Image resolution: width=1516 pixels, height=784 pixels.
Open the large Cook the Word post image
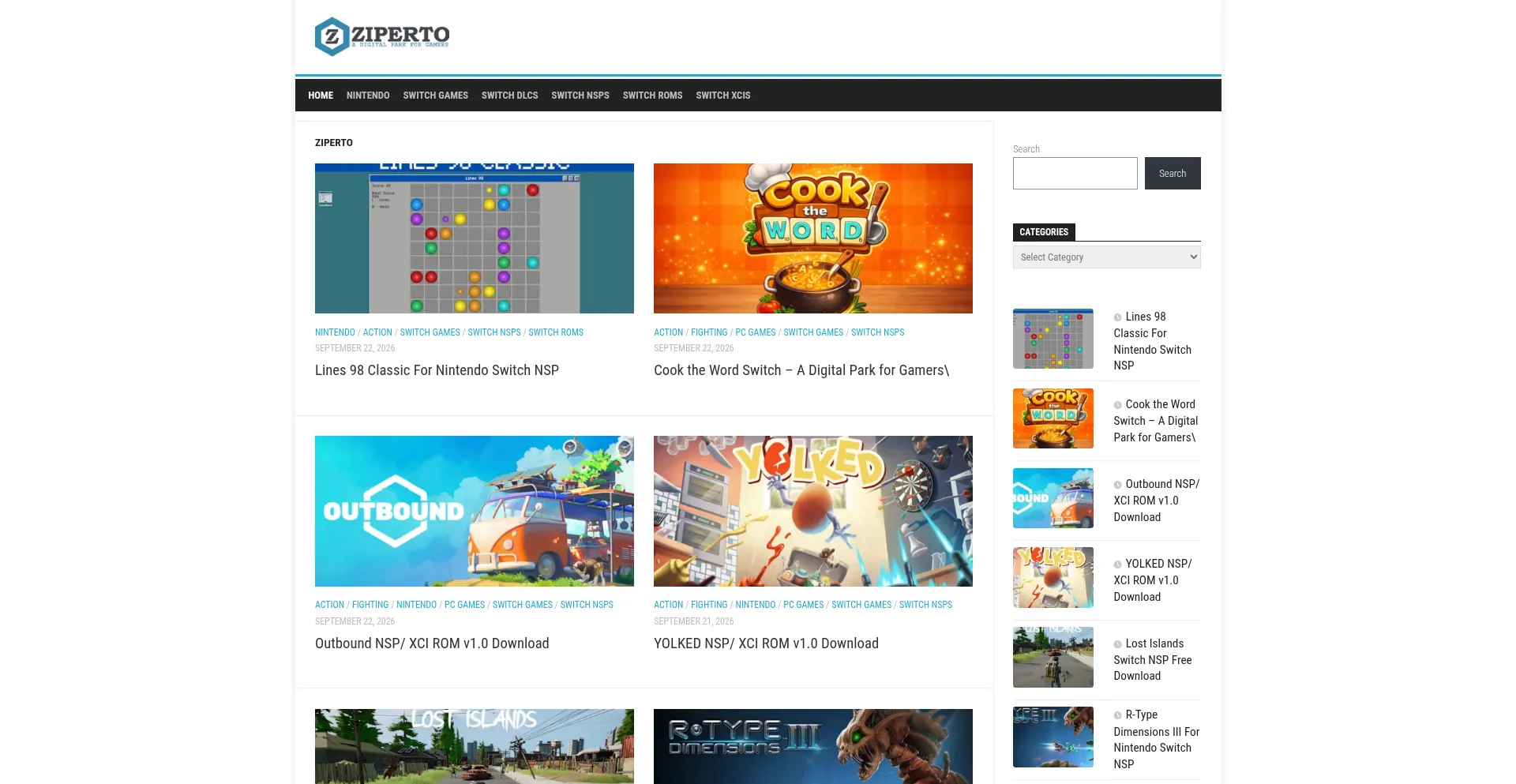point(813,238)
